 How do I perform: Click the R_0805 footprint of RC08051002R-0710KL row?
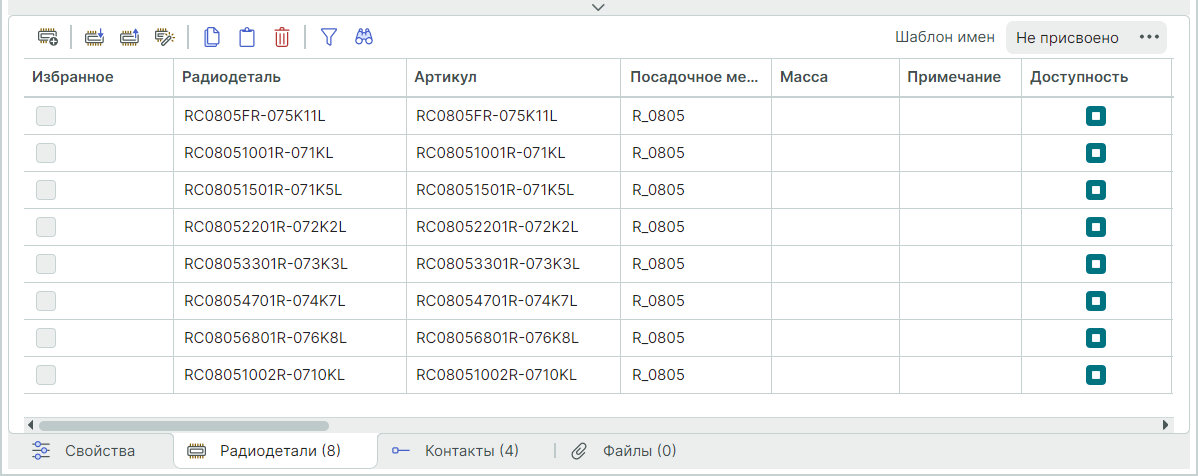coord(695,375)
